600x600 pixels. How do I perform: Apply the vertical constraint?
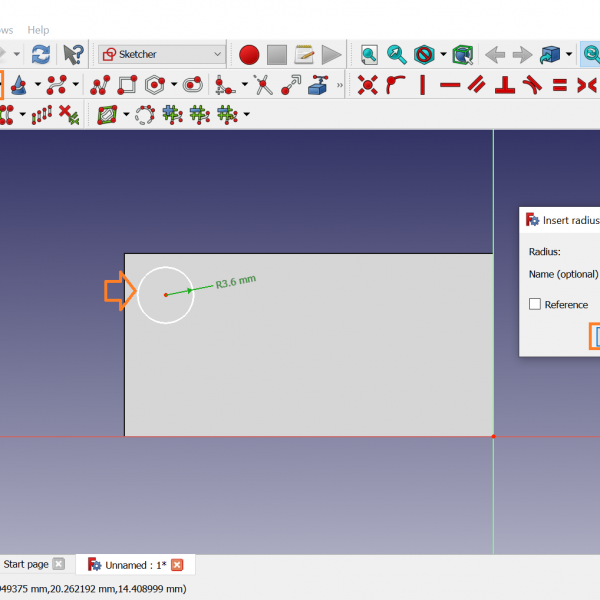tap(423, 85)
